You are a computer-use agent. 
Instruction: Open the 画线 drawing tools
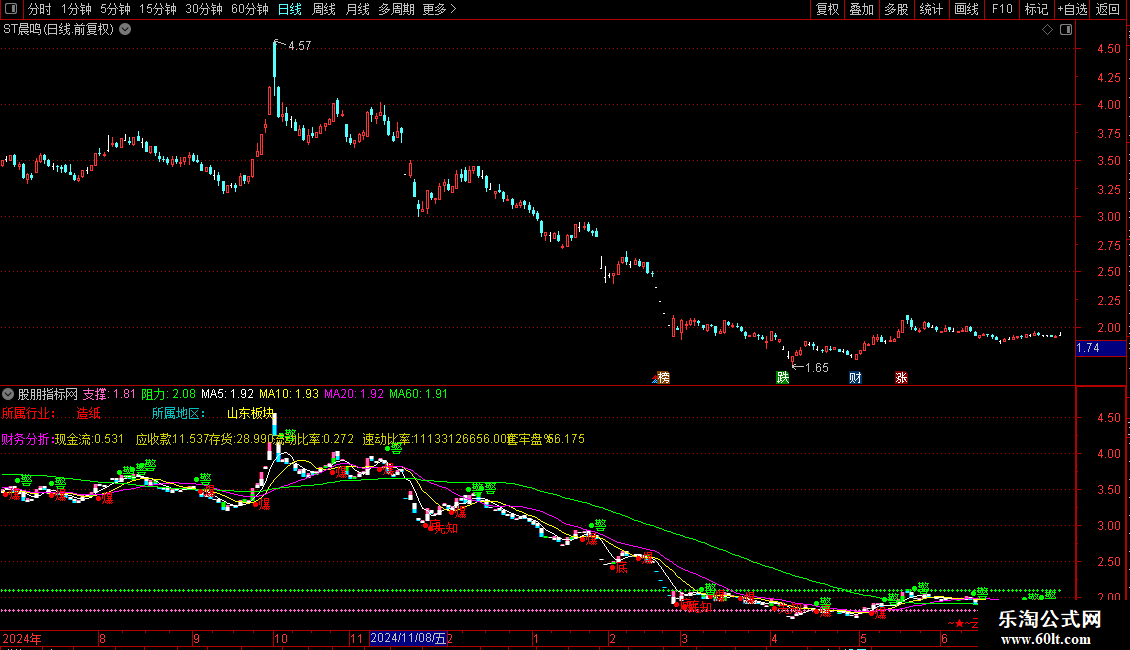click(x=966, y=9)
